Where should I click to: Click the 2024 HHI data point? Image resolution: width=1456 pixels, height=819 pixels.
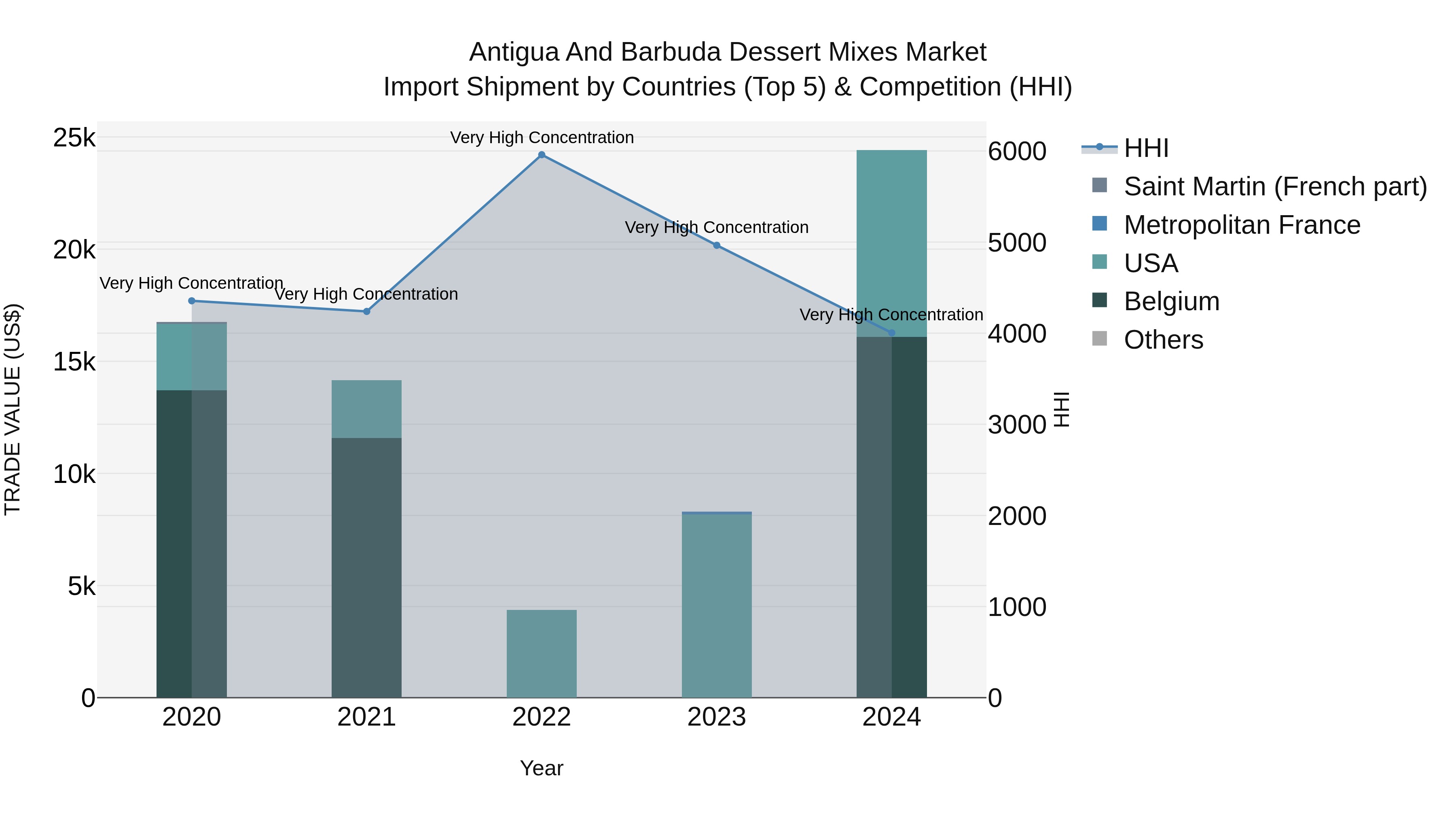point(892,333)
